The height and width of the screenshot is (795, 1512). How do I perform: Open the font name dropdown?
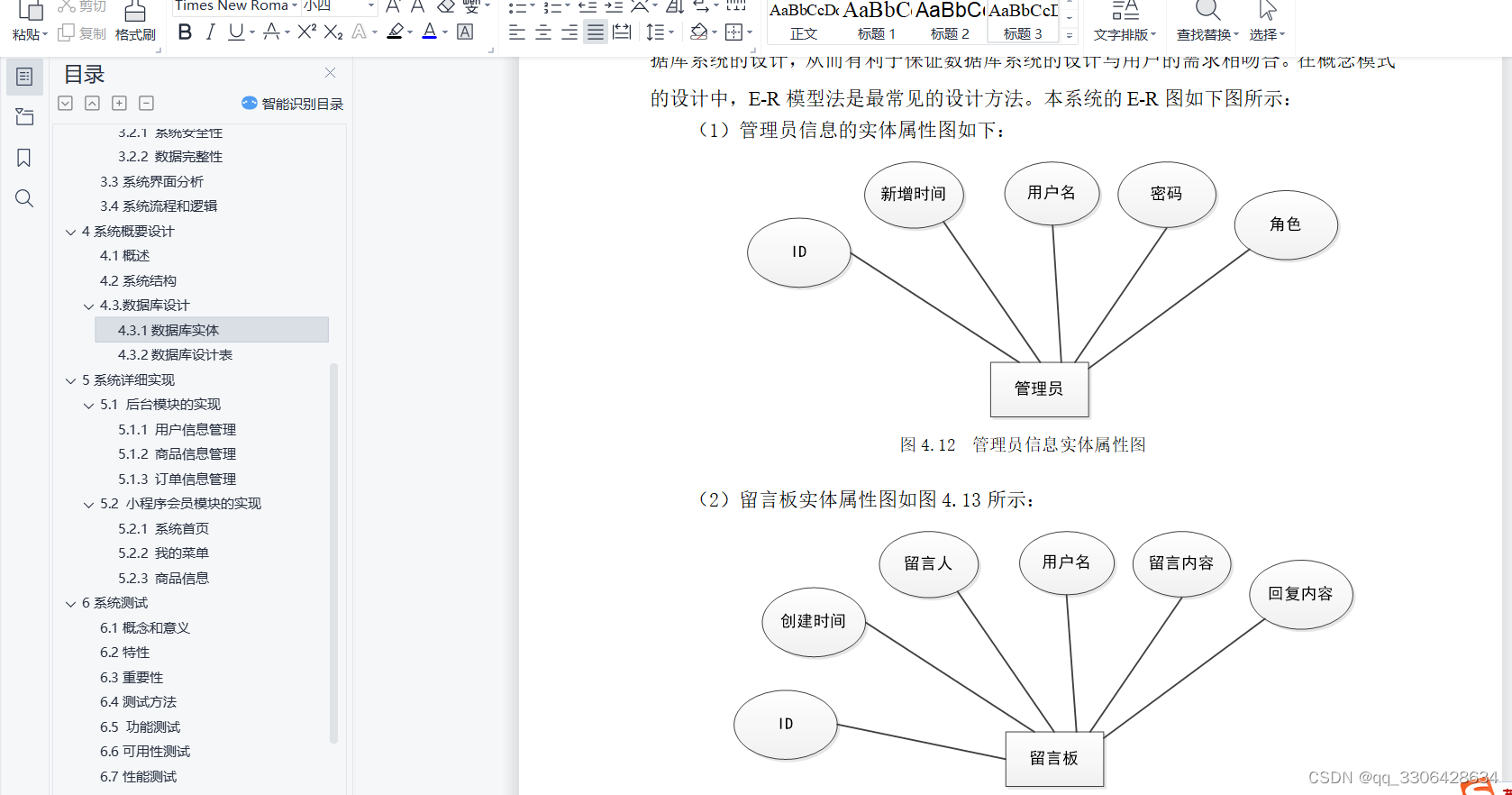294,5
